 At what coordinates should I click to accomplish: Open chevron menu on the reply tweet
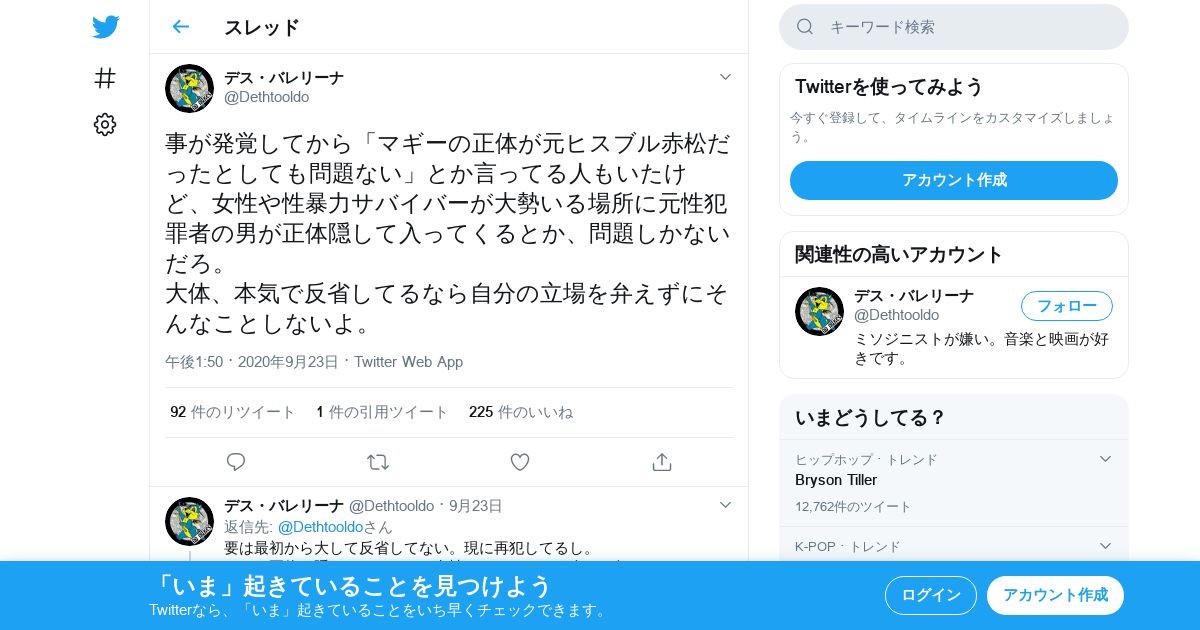[726, 505]
